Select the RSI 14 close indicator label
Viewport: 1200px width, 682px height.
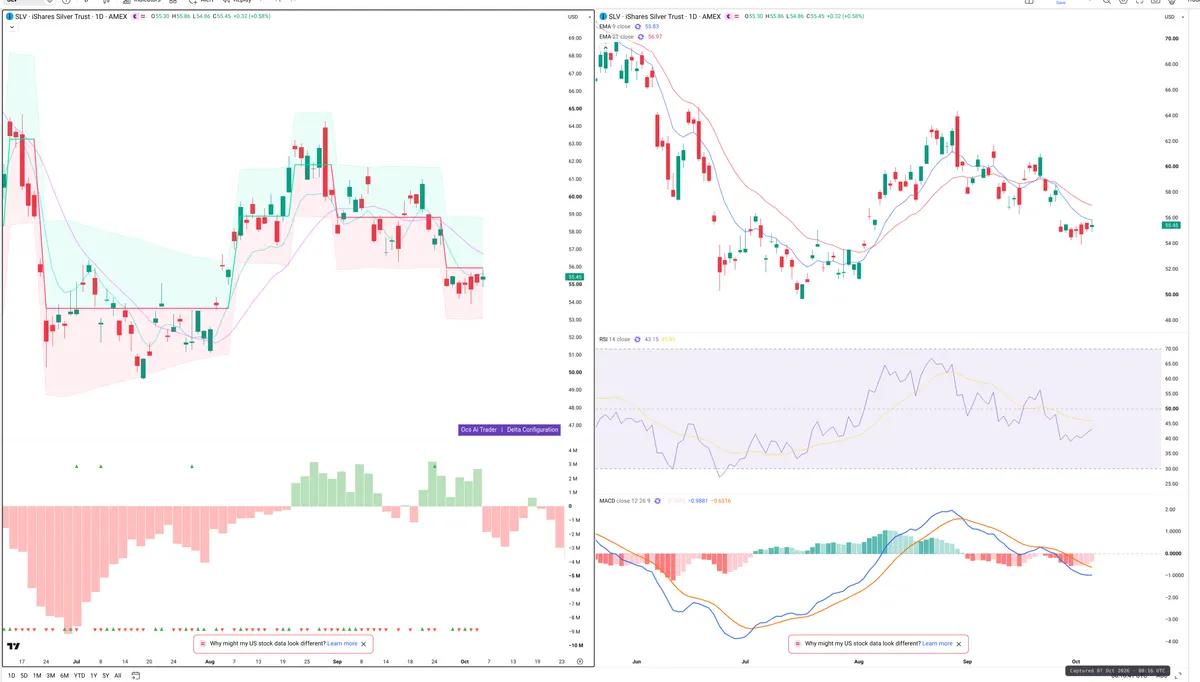(x=614, y=339)
